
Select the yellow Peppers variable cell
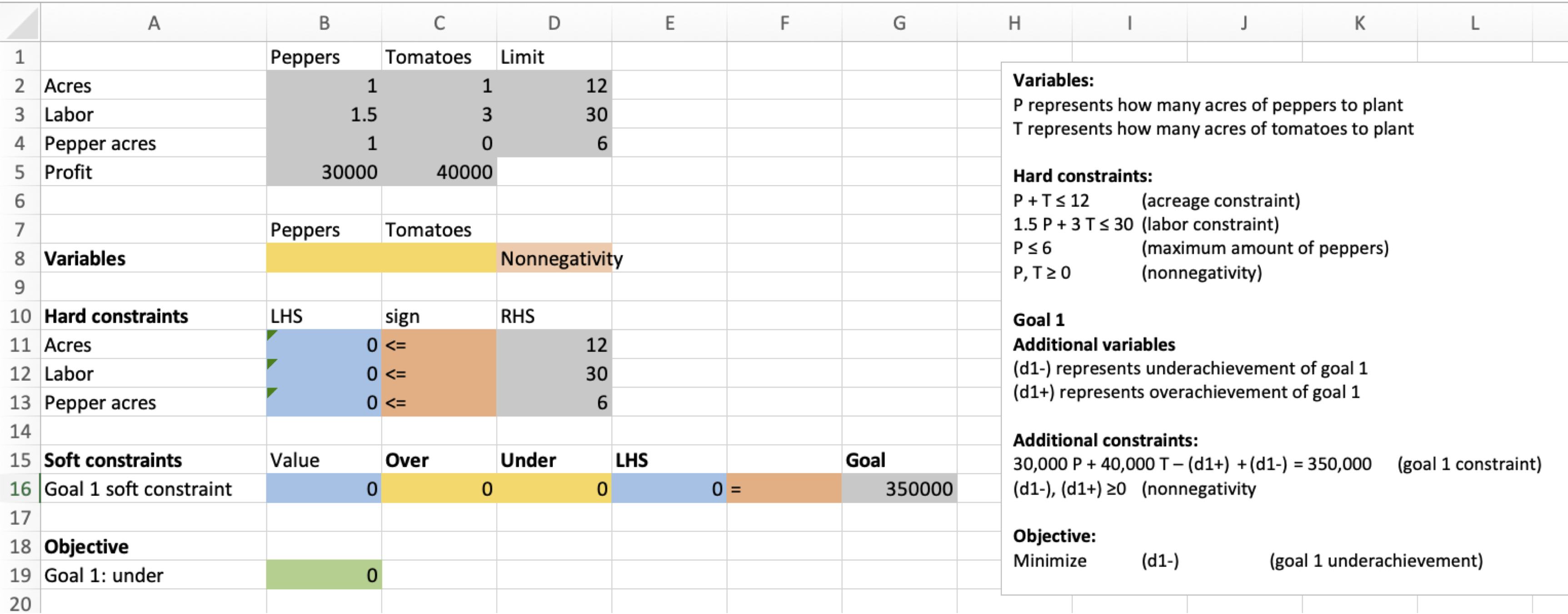pyautogui.click(x=323, y=258)
